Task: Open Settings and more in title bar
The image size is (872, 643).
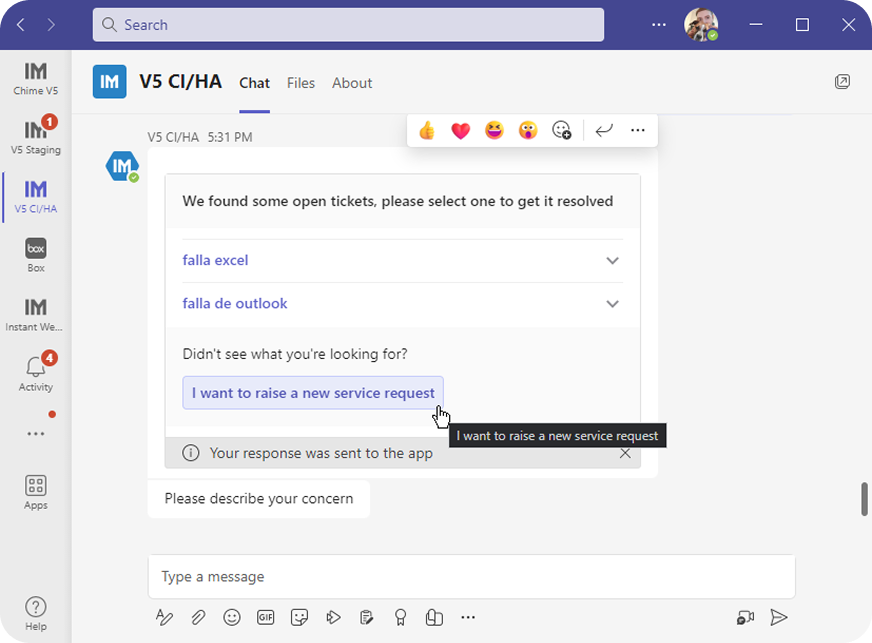Action: [x=659, y=24]
